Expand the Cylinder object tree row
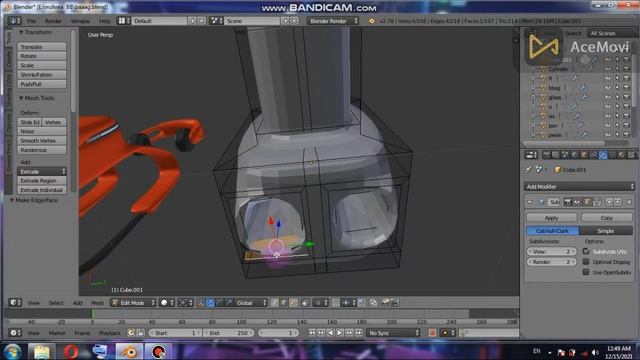 533,69
